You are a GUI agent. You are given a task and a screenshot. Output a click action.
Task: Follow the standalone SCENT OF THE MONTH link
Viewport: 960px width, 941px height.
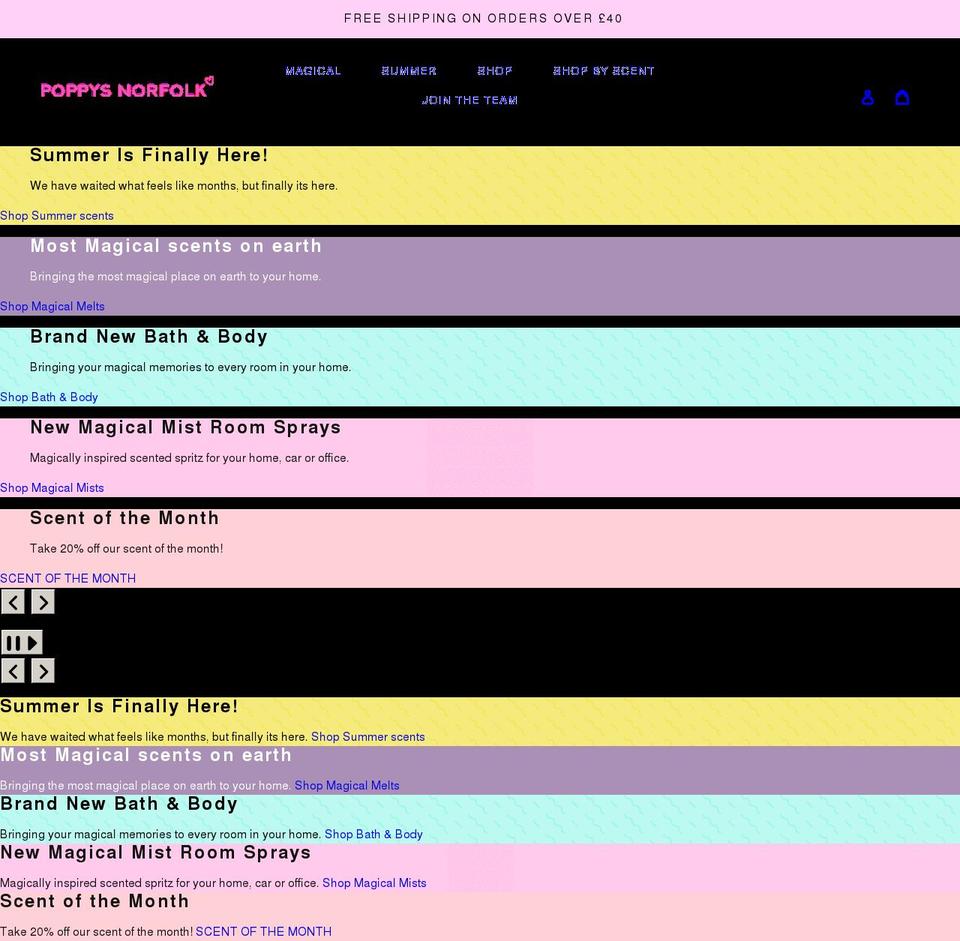[x=68, y=578]
